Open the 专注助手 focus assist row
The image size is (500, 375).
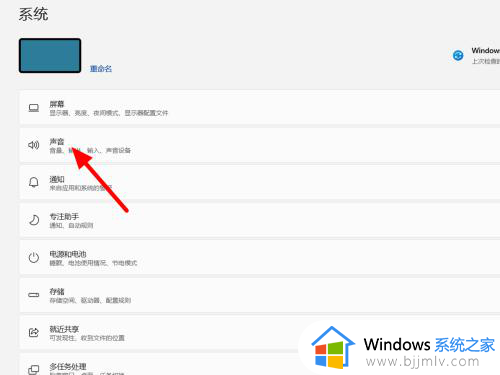point(260,220)
